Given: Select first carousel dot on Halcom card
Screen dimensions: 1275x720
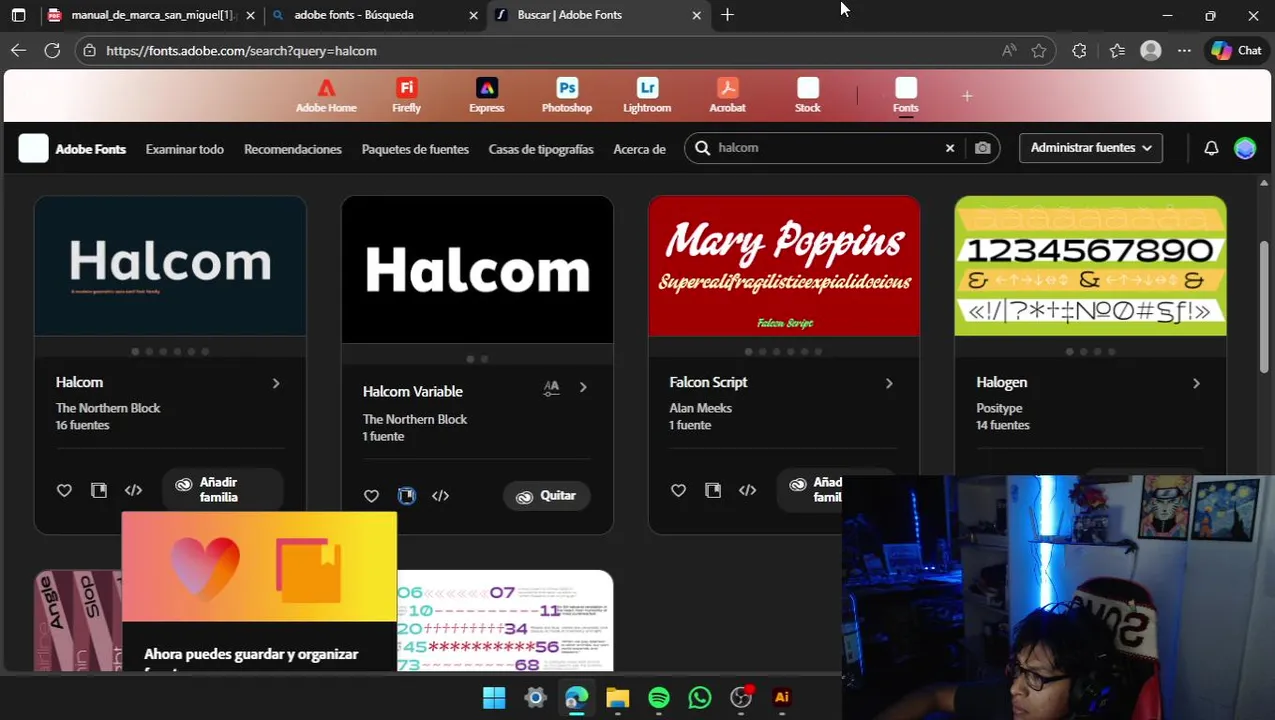Looking at the screenshot, I should (x=135, y=351).
